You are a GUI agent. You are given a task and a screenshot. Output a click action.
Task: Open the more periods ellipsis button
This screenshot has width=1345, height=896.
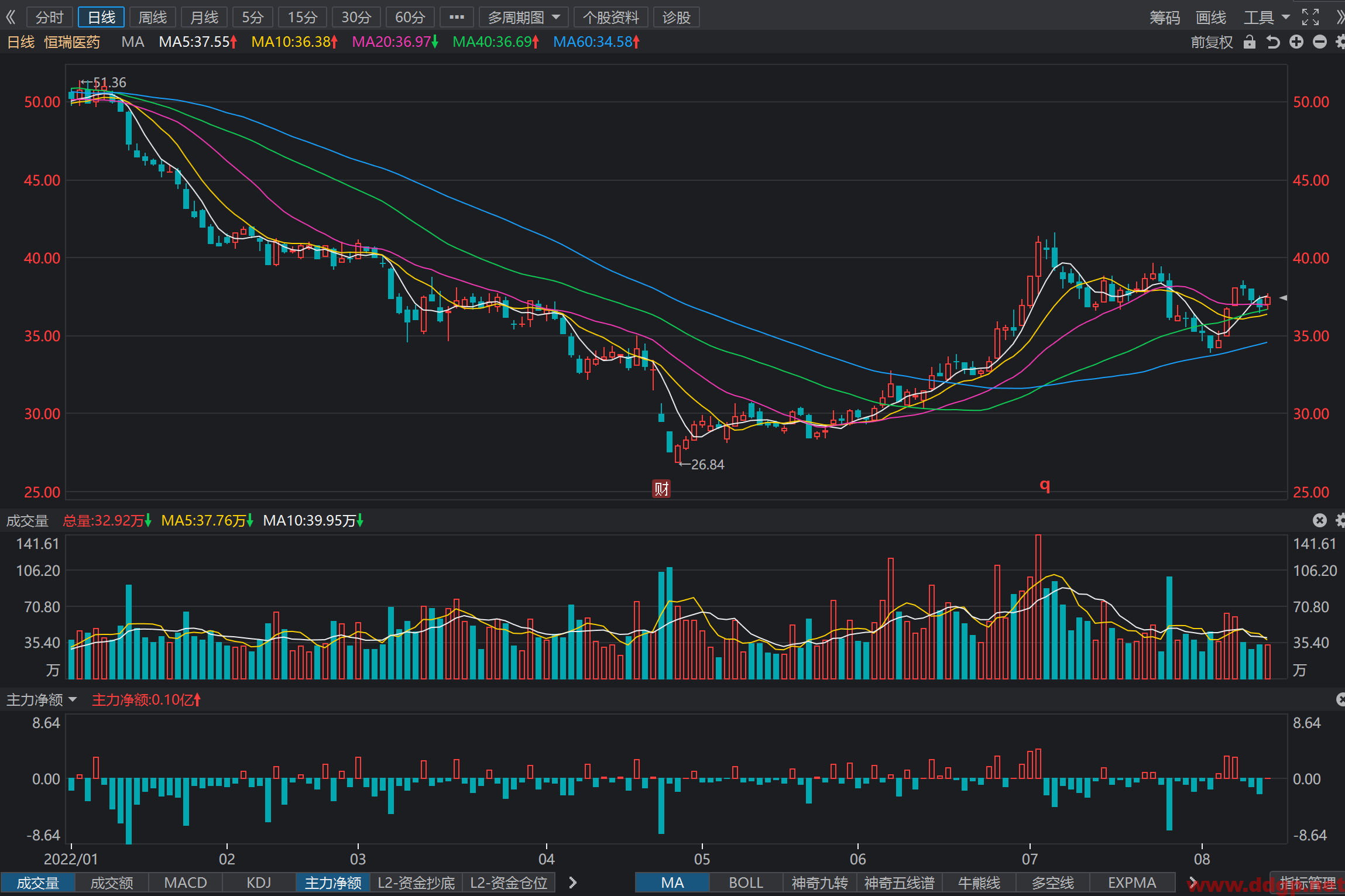click(457, 17)
